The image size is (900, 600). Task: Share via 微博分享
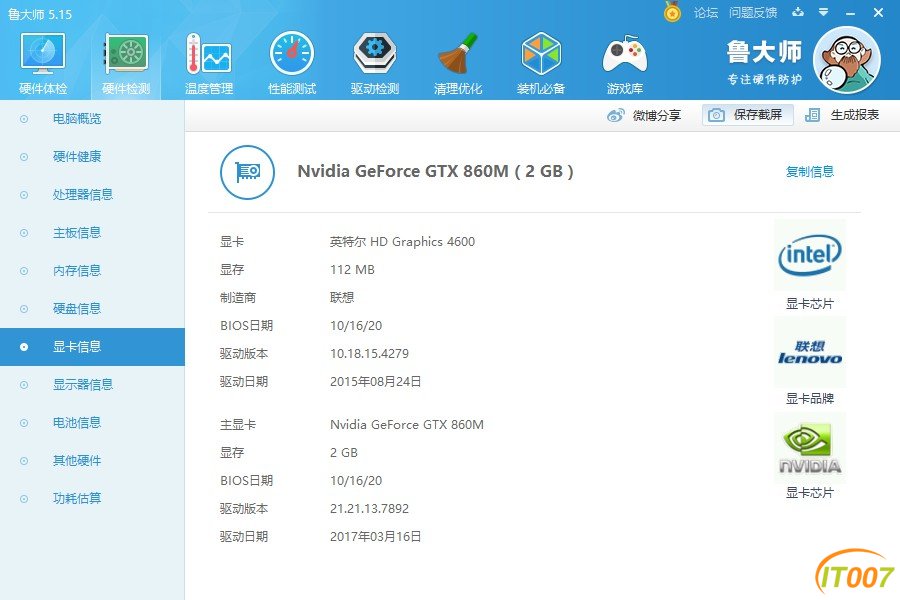click(x=644, y=115)
